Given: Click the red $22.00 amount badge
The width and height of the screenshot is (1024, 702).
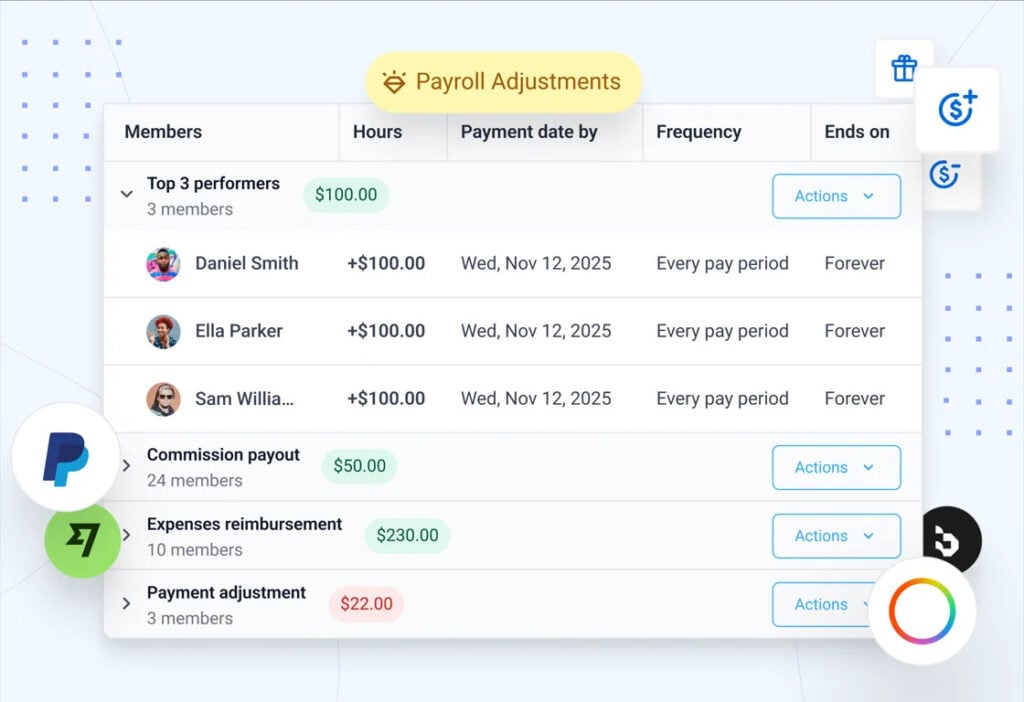Looking at the screenshot, I should tap(366, 604).
